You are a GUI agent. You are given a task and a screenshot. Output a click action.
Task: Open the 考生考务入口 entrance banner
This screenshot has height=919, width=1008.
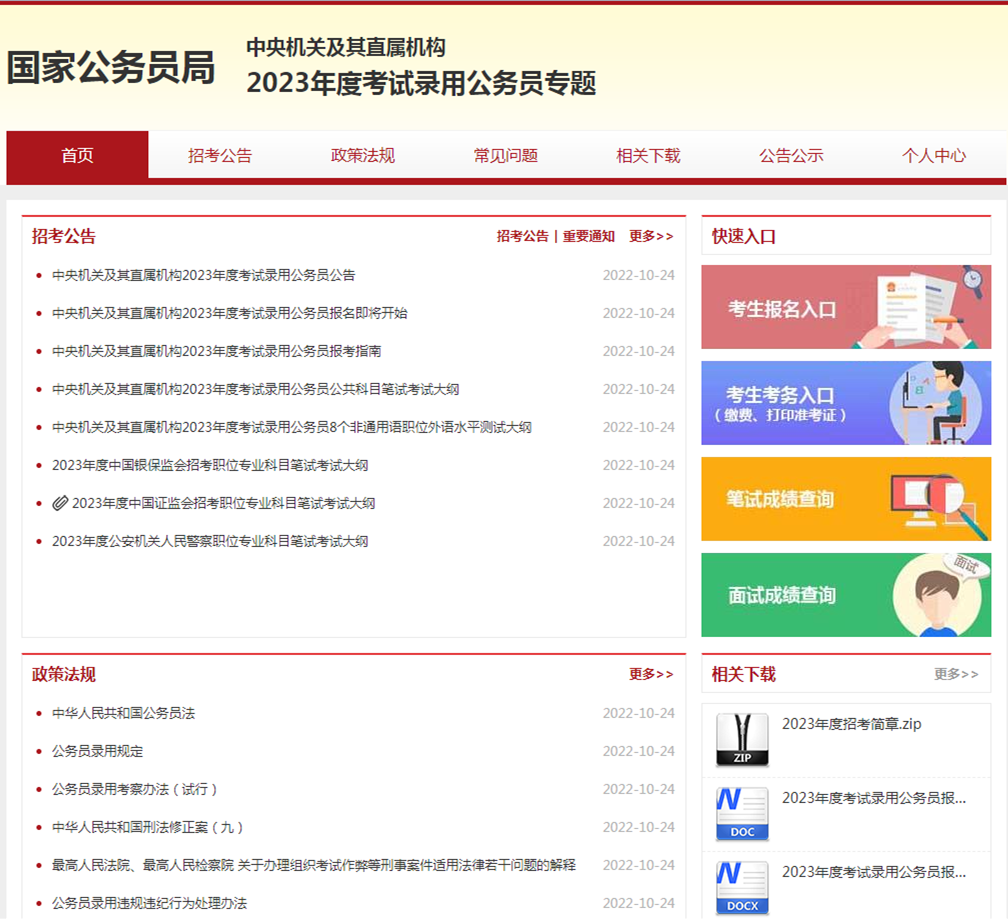tap(845, 403)
